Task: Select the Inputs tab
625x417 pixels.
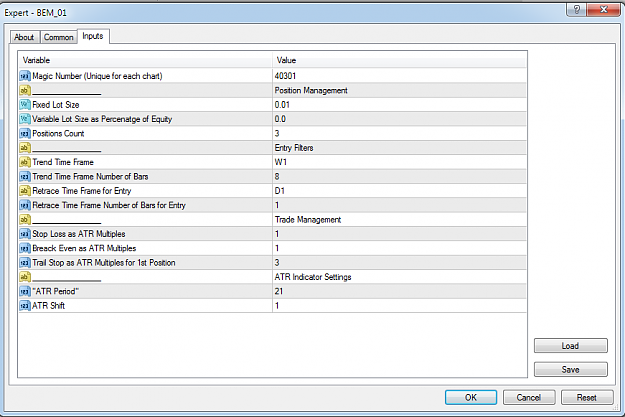Action: pyautogui.click(x=93, y=36)
